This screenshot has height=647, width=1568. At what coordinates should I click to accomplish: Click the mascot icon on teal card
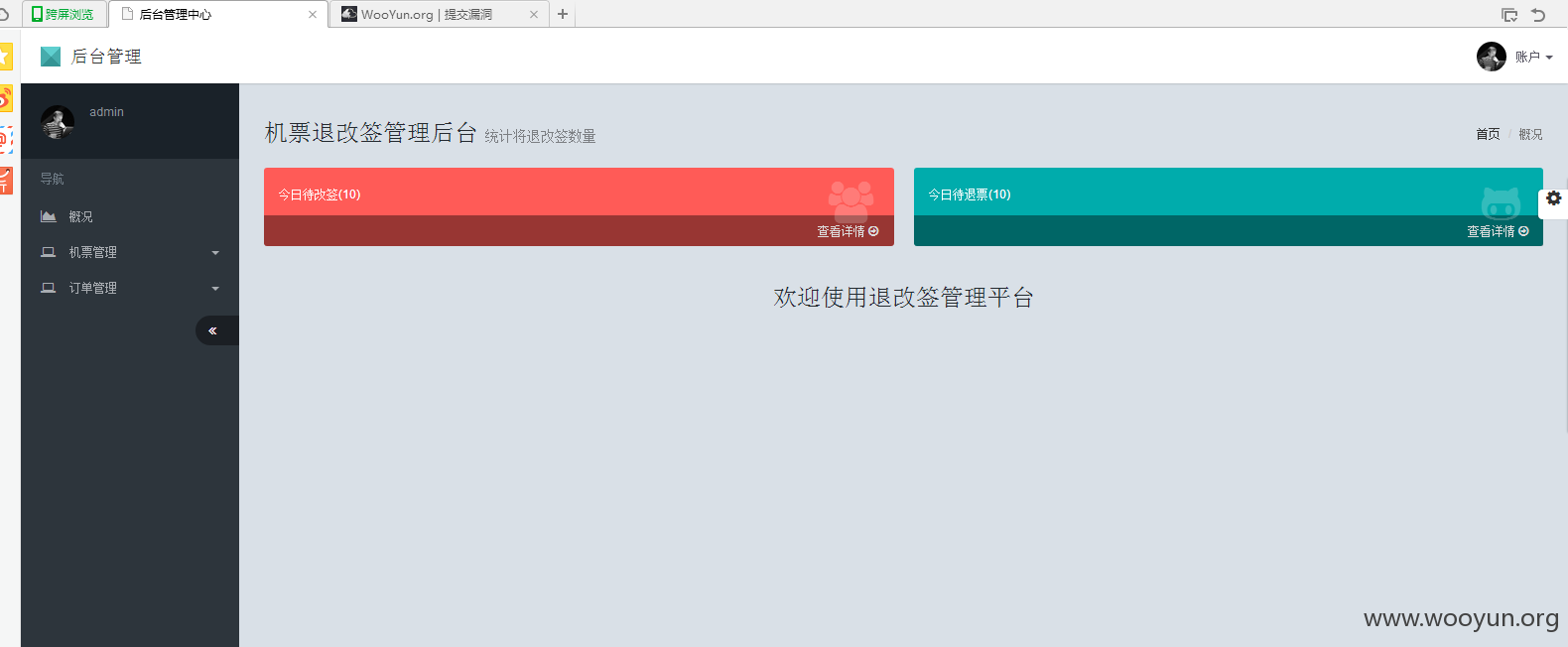click(x=1502, y=203)
